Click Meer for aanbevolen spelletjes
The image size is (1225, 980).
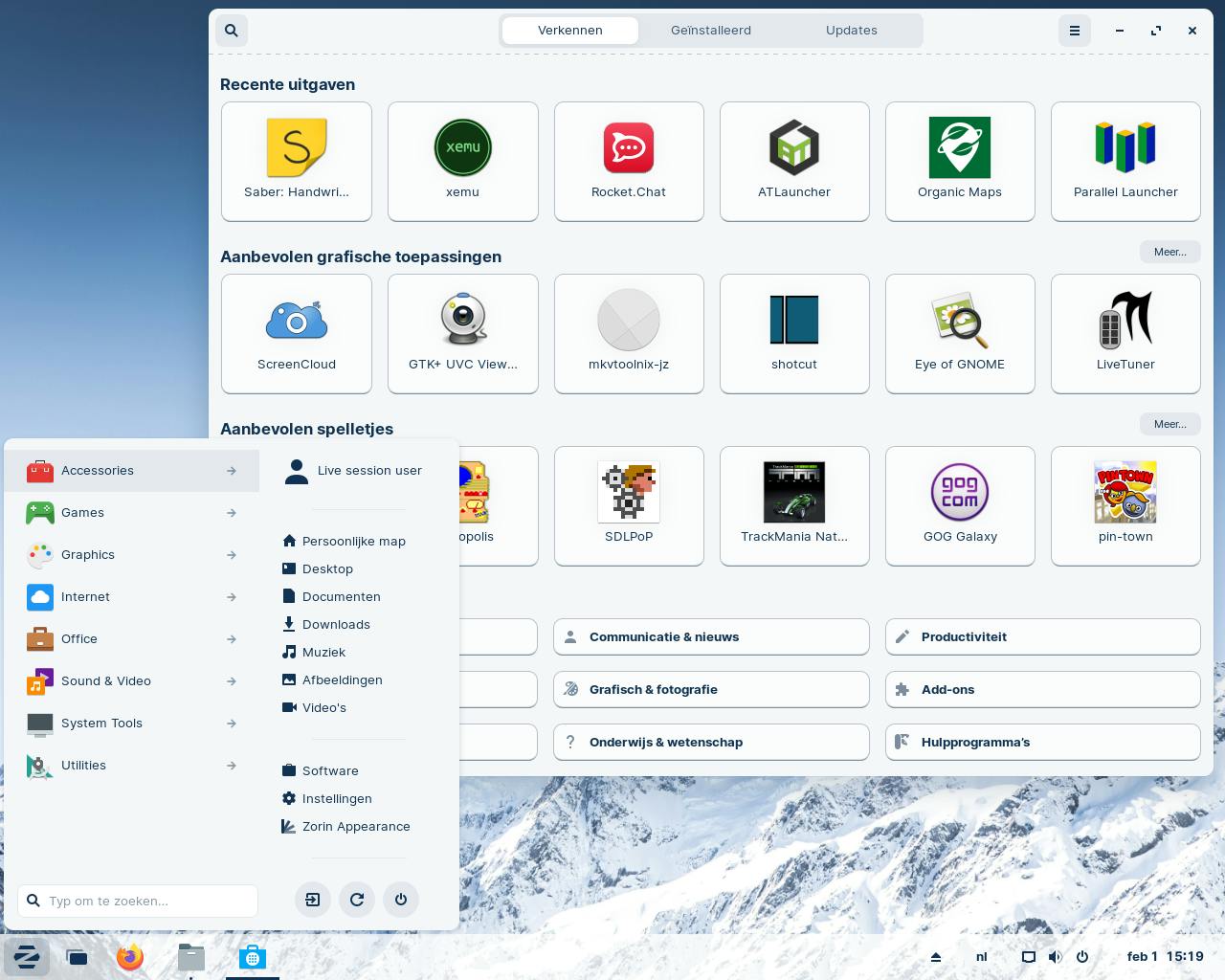coord(1169,424)
